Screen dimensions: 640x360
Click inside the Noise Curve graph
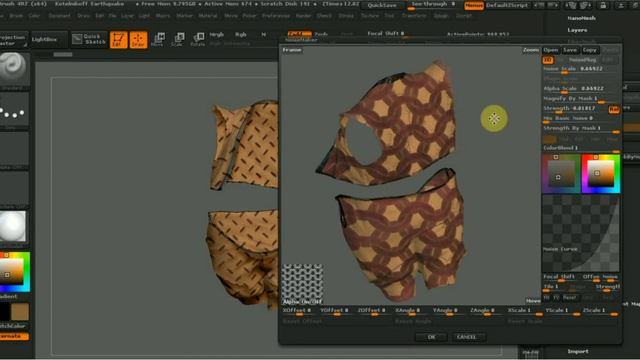(581, 233)
